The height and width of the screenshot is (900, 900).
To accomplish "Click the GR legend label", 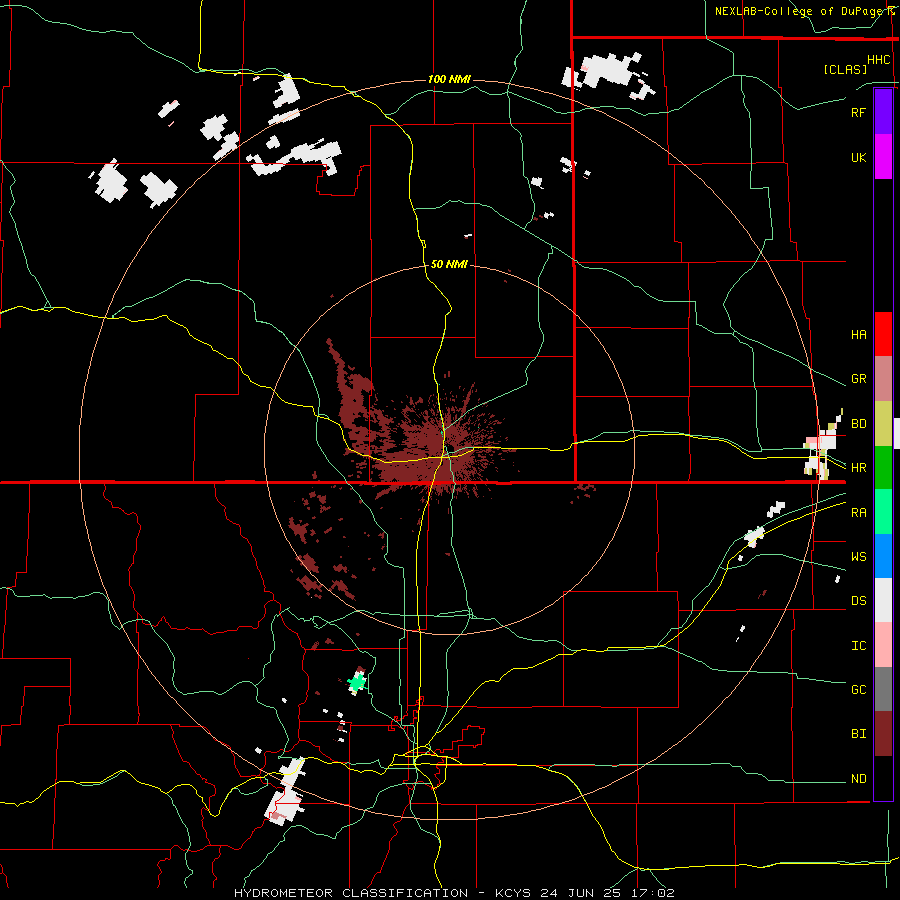I will 858,379.
